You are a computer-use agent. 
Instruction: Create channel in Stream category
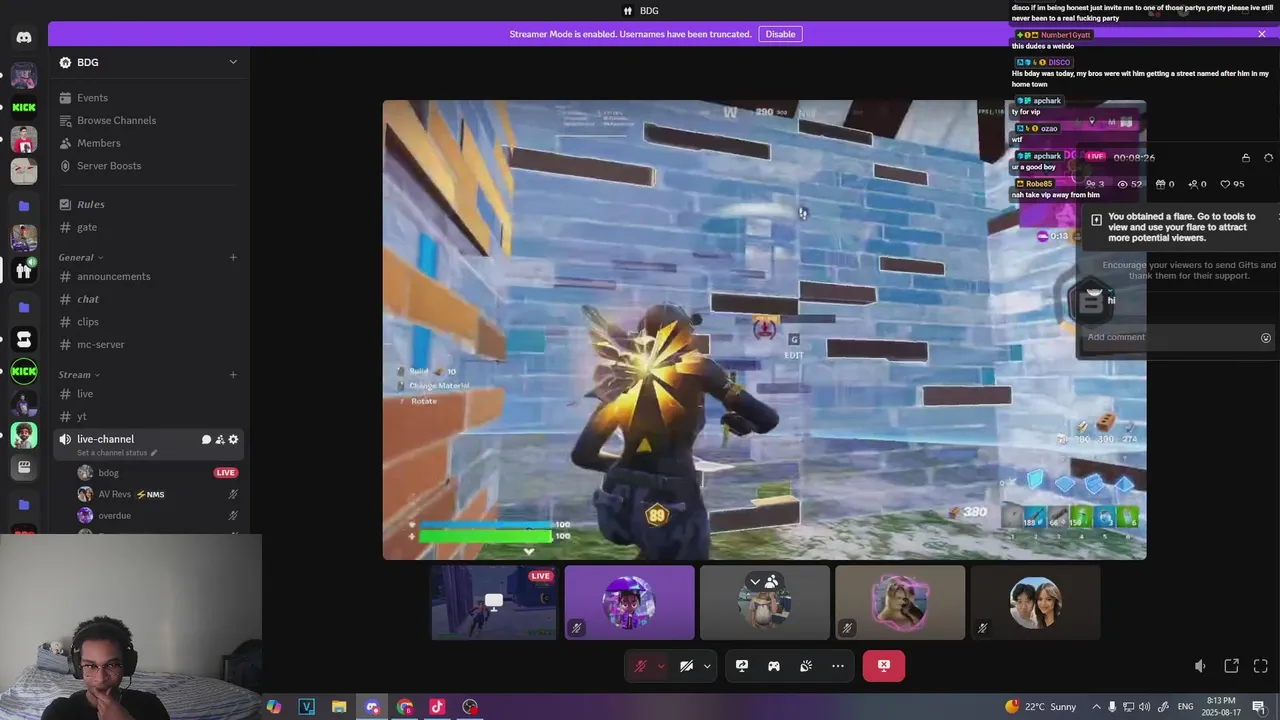(233, 375)
